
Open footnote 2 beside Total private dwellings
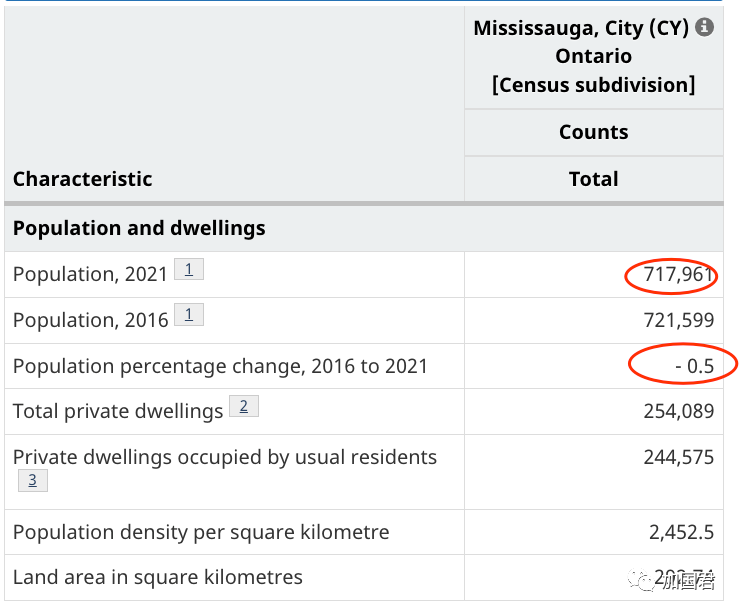[244, 406]
